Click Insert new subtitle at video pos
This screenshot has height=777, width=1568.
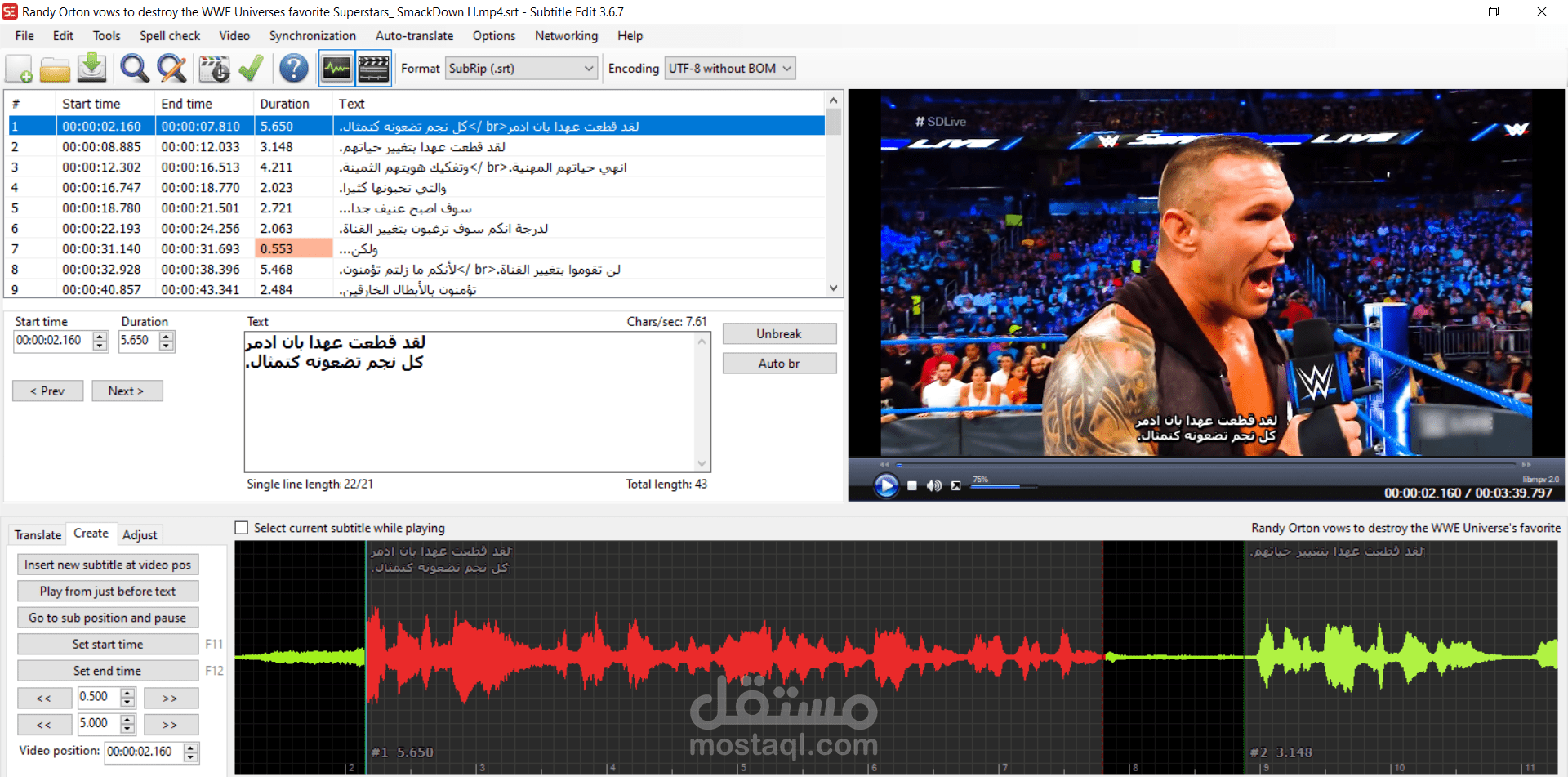pyautogui.click(x=108, y=565)
